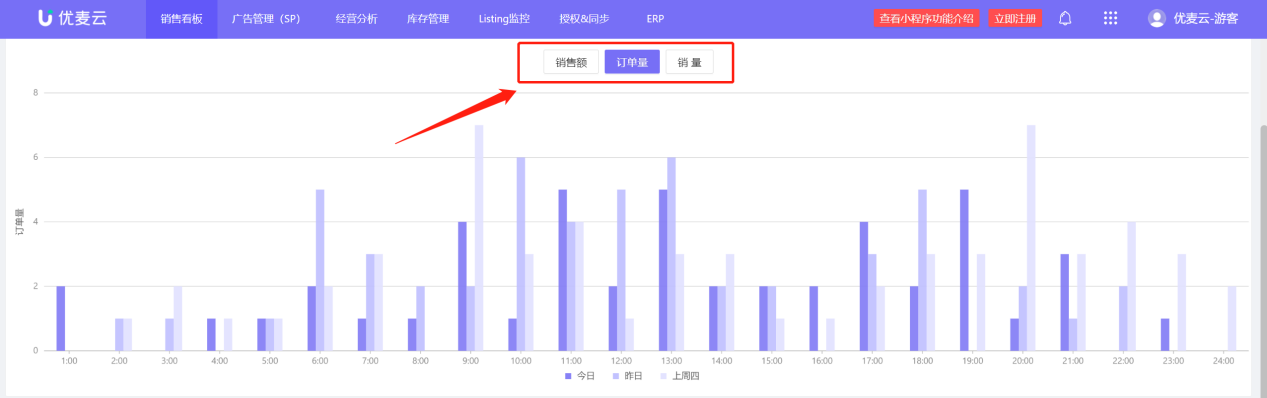Select the 订单量 chart option
Viewport: 1267px width, 398px height.
[632, 62]
